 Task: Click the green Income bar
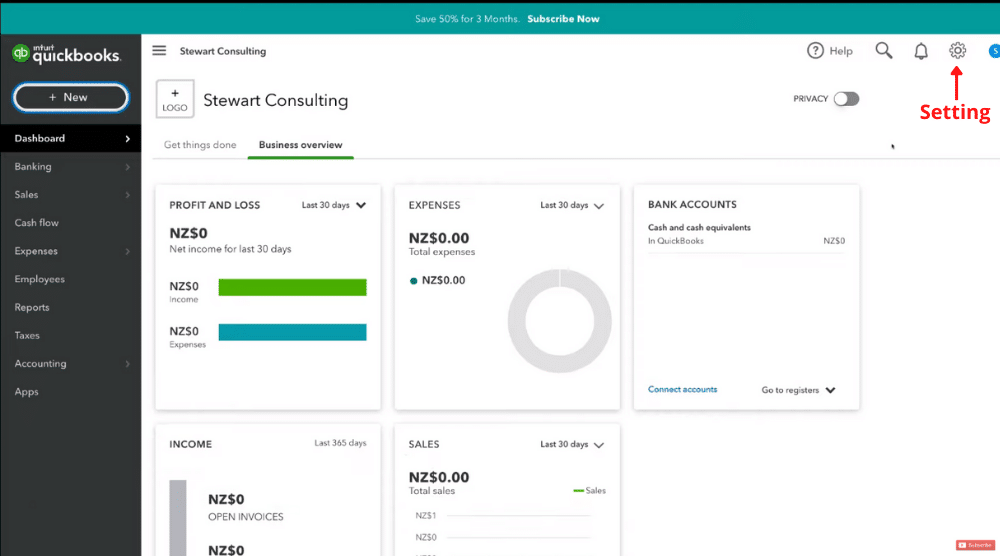[293, 288]
